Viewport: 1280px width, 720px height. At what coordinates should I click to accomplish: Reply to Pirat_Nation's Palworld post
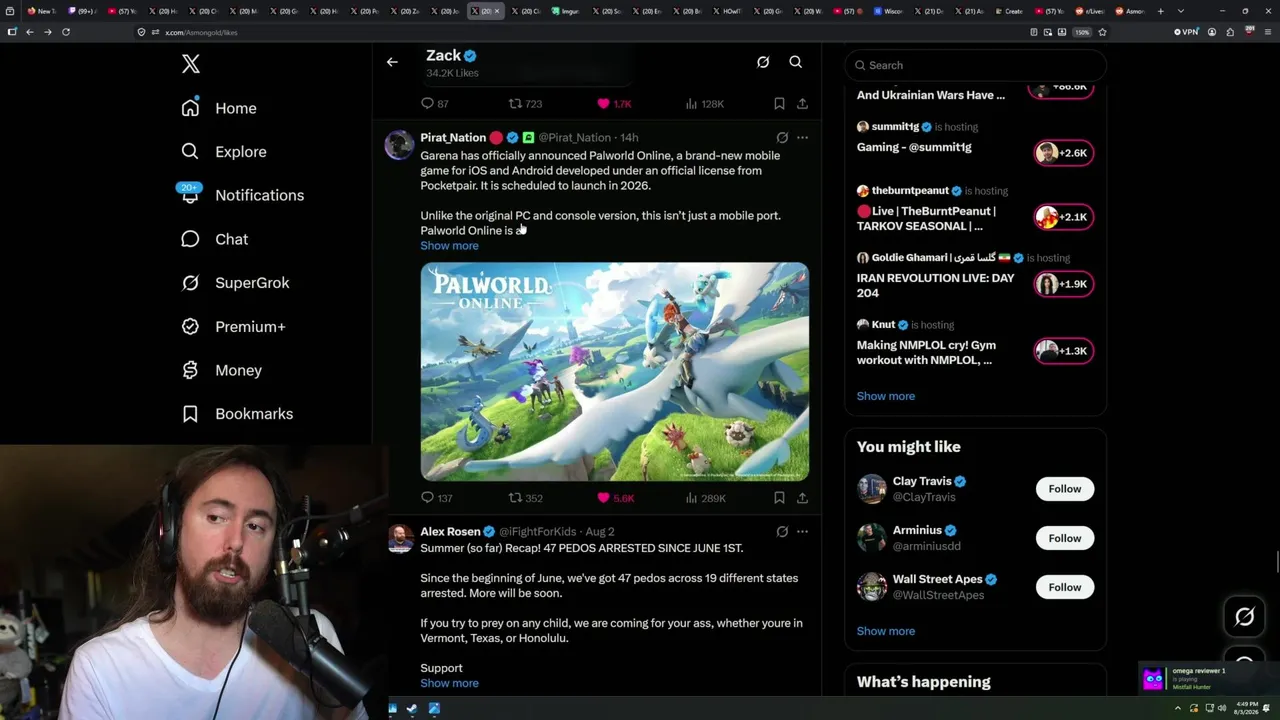point(427,498)
